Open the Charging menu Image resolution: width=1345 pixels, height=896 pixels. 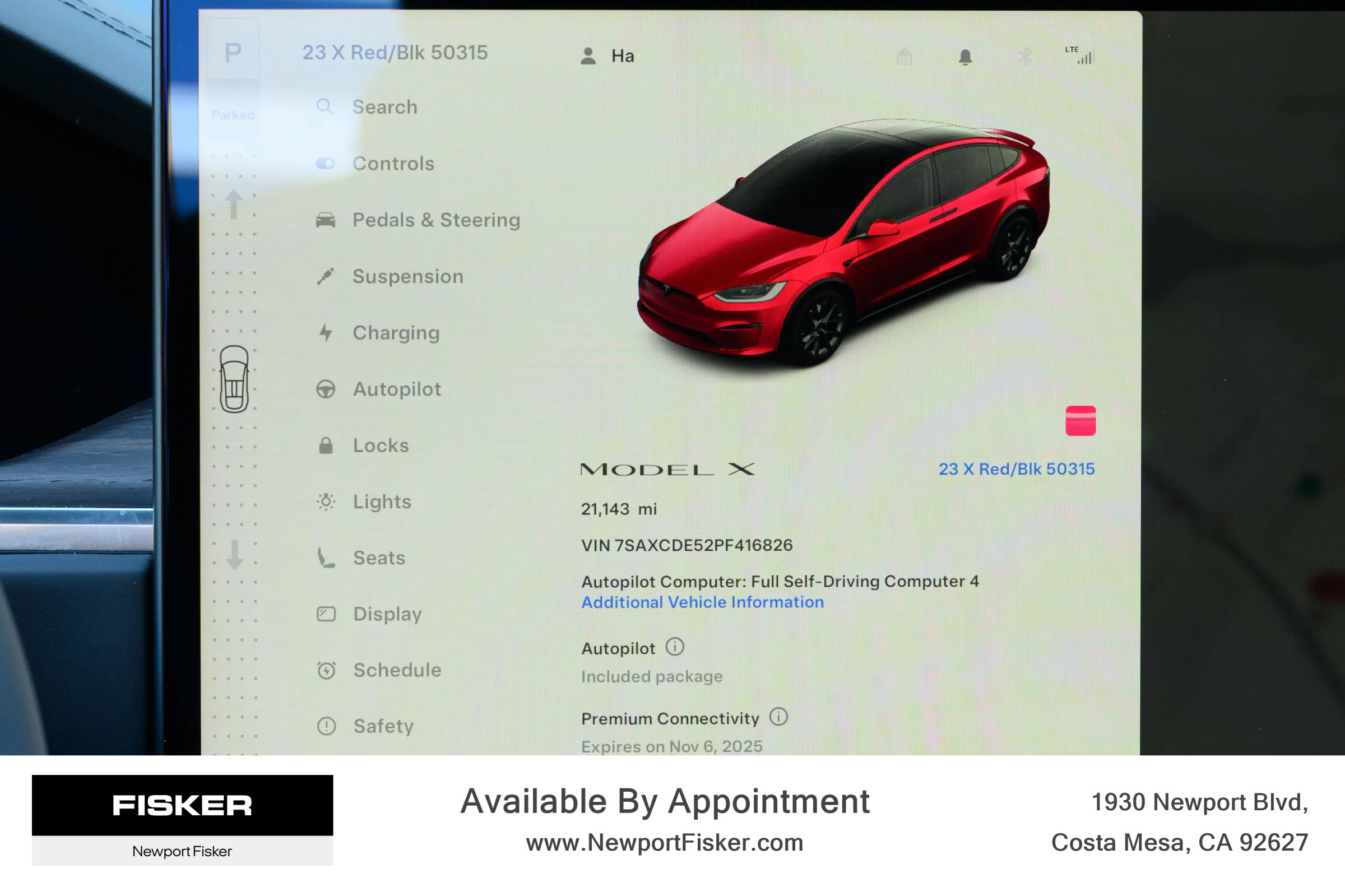[396, 333]
